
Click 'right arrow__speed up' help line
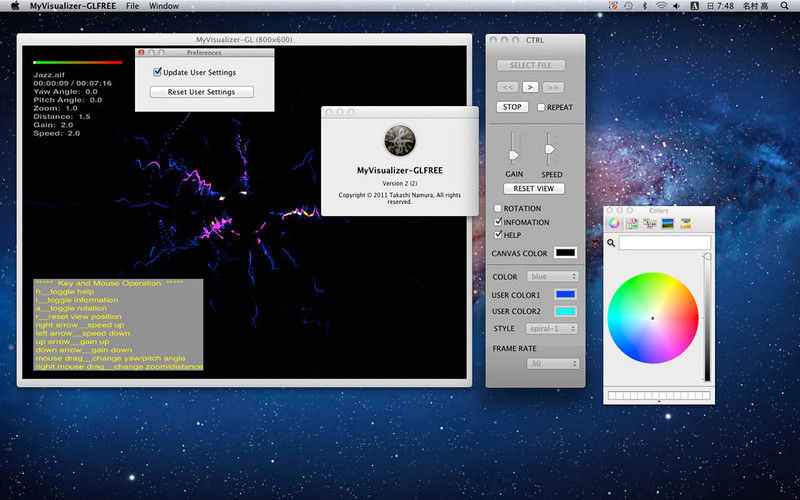pyautogui.click(x=80, y=324)
